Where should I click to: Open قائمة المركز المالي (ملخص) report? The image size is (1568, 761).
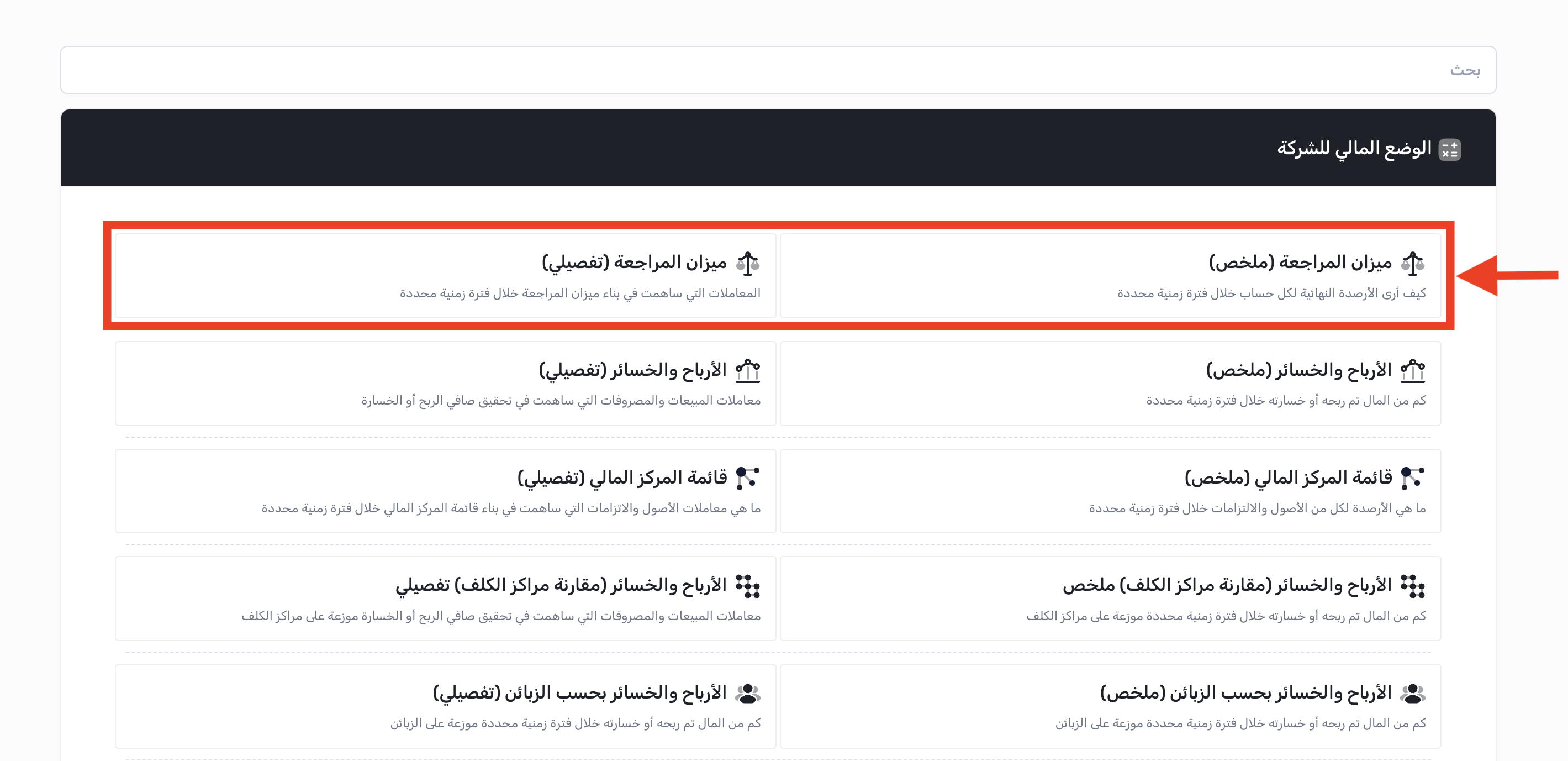1288,477
